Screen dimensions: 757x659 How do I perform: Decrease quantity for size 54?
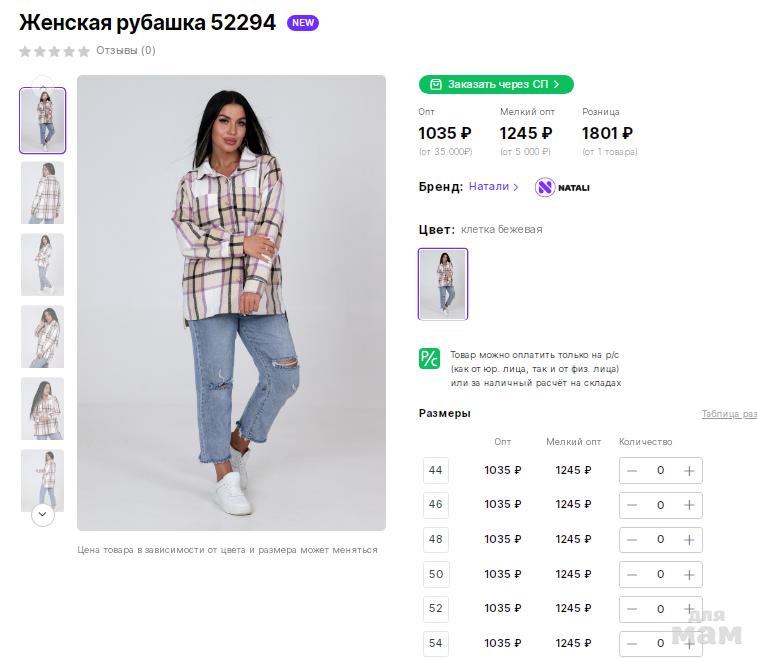point(632,643)
